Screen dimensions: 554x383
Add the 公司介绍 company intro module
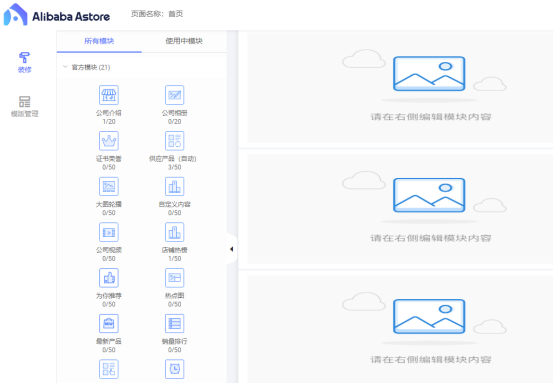pos(109,95)
